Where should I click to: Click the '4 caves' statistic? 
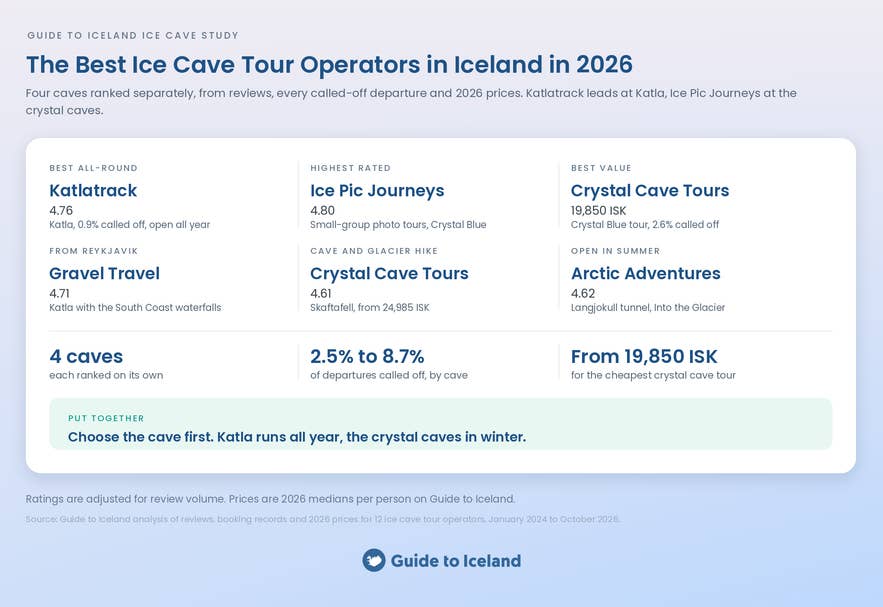(86, 356)
